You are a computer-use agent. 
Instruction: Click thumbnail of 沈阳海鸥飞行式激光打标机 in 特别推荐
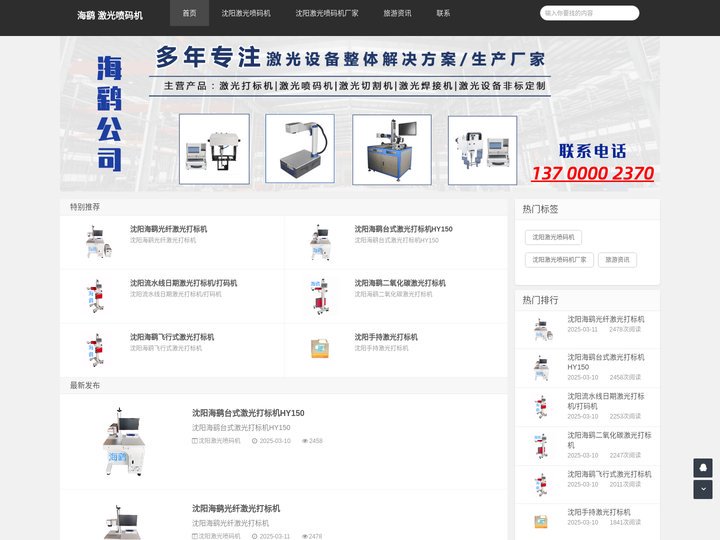(x=96, y=350)
